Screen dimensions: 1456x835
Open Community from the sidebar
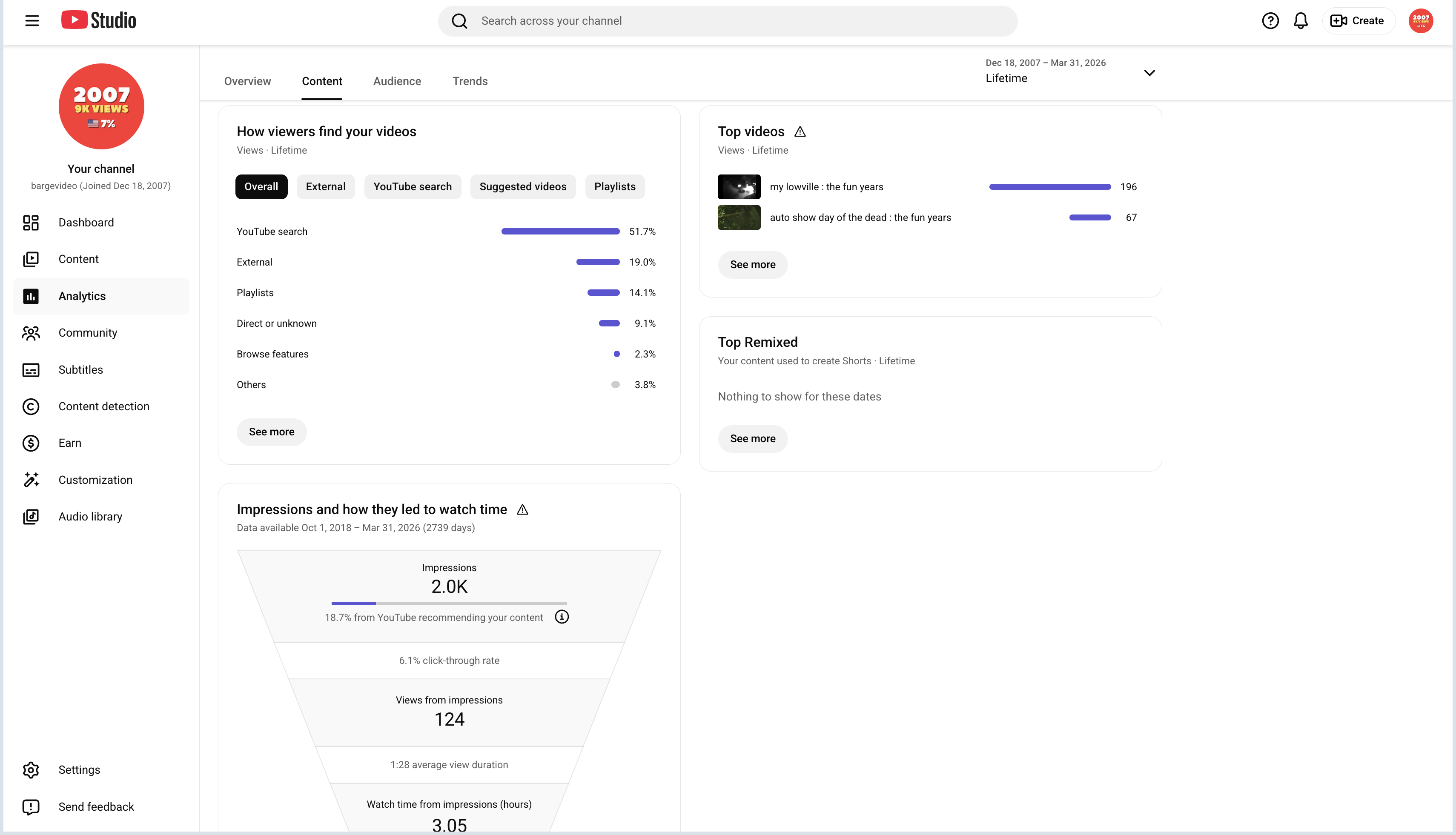(101, 333)
